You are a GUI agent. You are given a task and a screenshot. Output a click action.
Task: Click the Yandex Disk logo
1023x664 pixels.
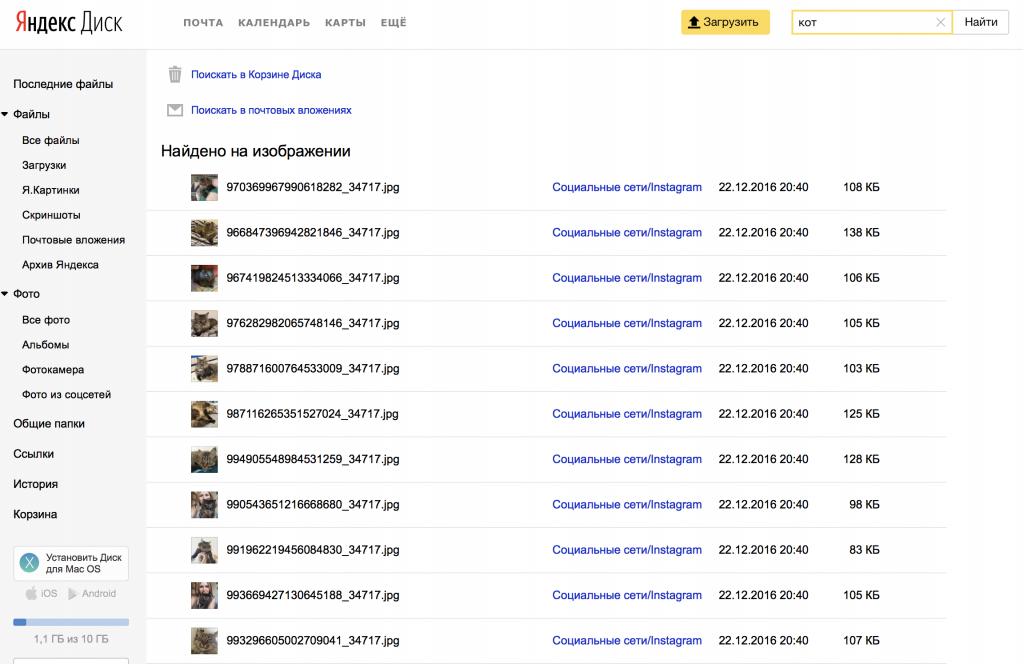click(x=69, y=23)
